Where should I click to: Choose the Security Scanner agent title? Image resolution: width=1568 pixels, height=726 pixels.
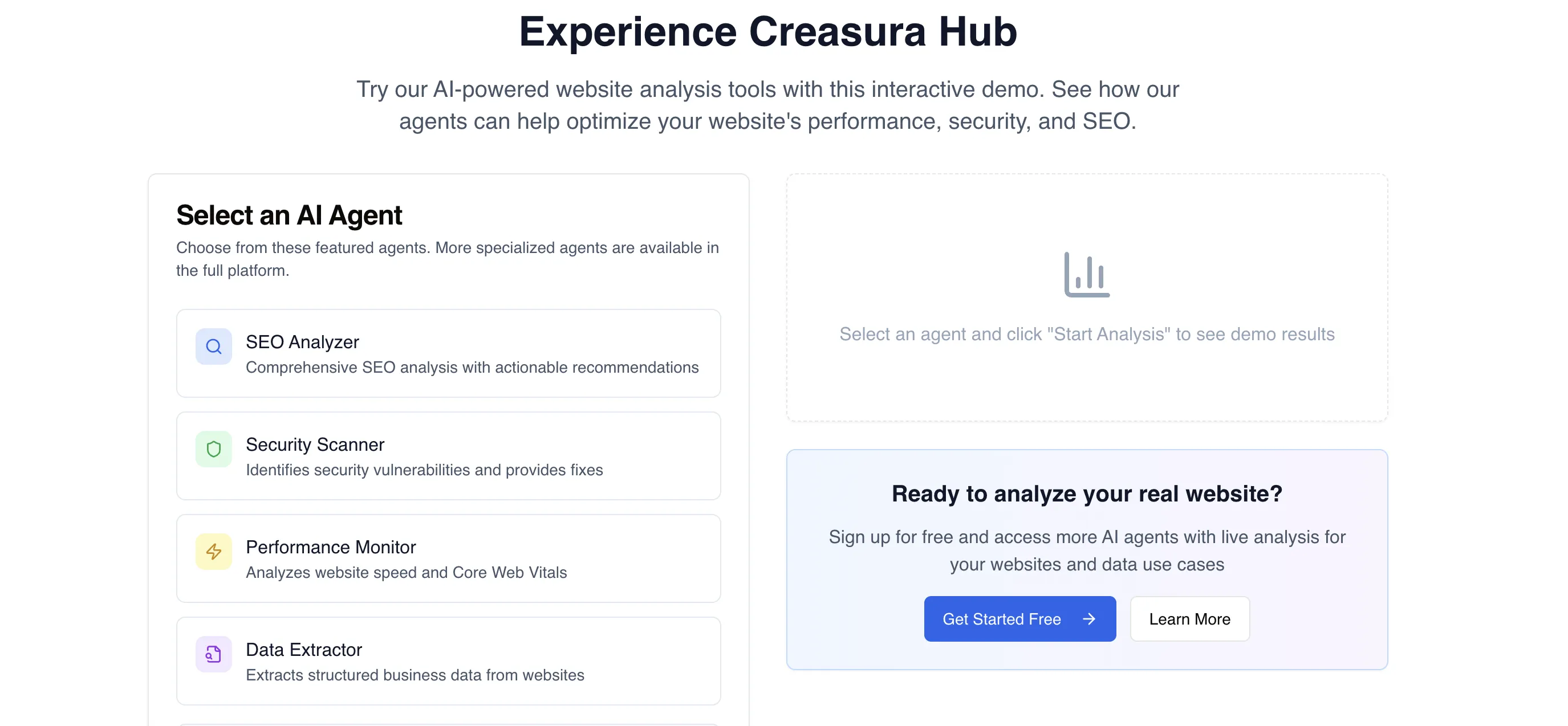point(315,444)
